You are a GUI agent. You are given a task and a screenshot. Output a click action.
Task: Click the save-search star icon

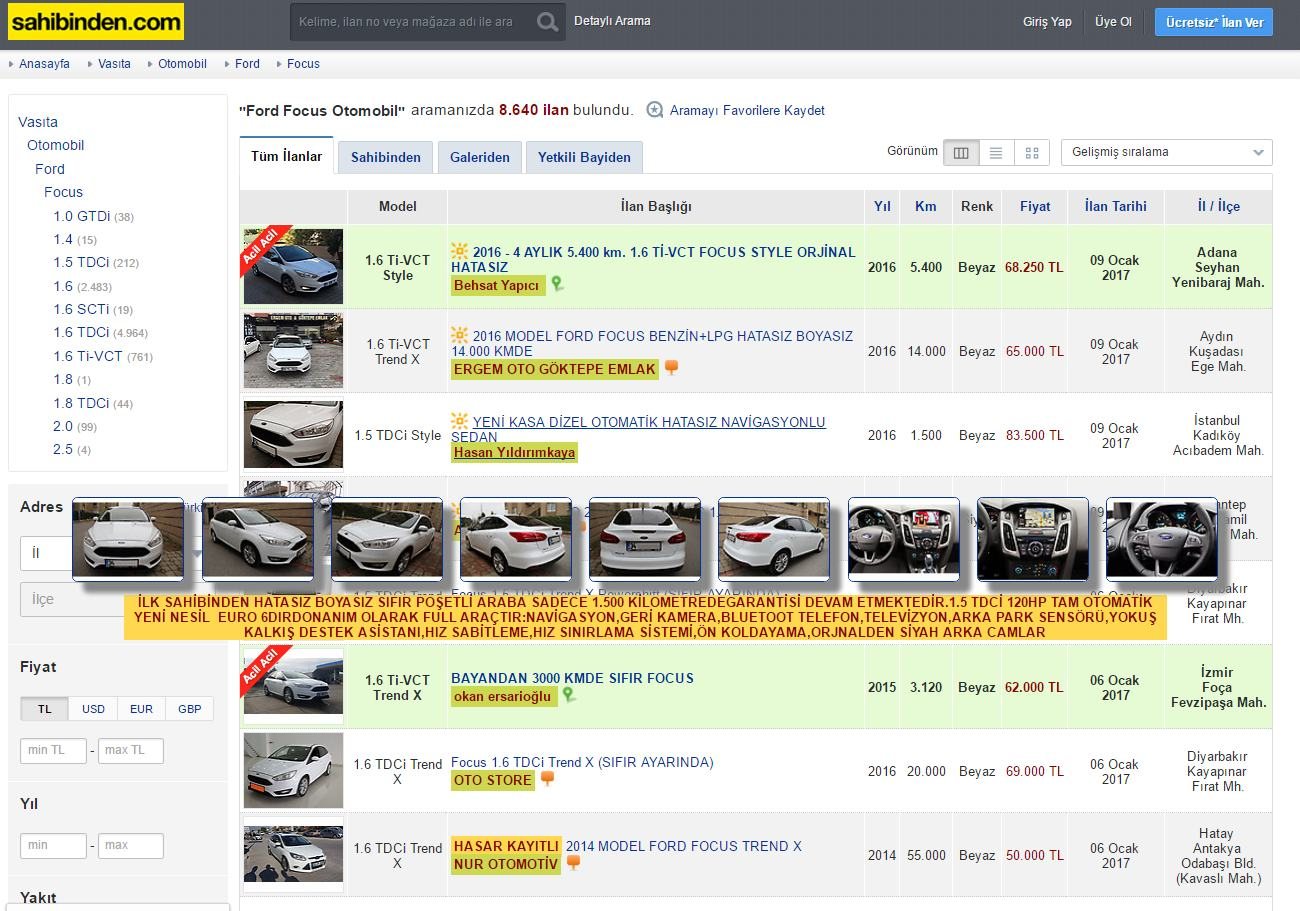click(655, 110)
